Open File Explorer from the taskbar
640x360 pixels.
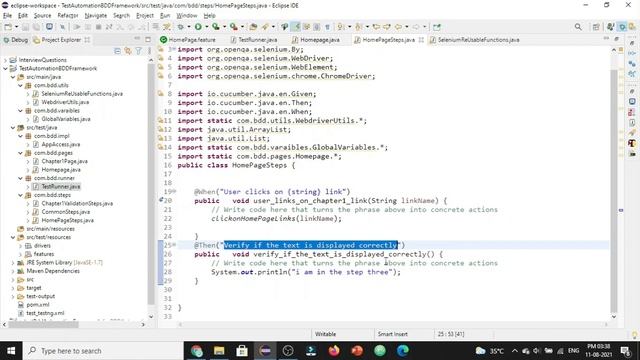pos(219,351)
